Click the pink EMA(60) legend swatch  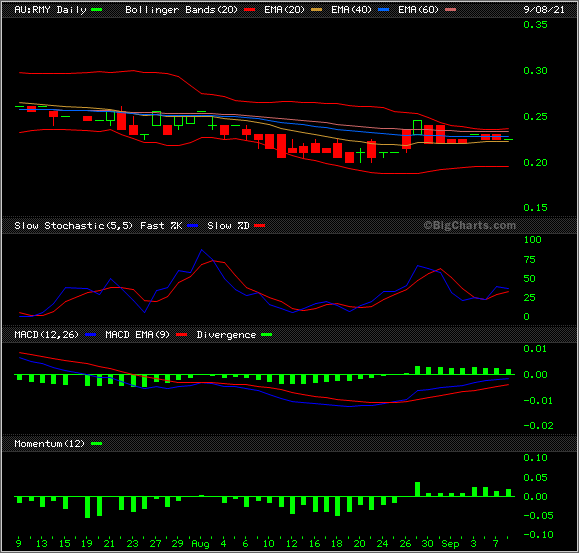click(x=450, y=10)
